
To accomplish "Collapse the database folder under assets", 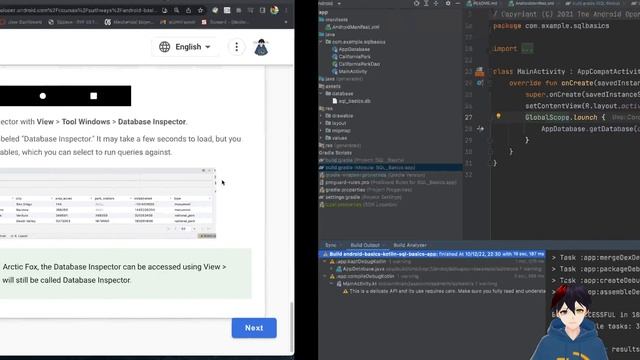I will click(321, 93).
